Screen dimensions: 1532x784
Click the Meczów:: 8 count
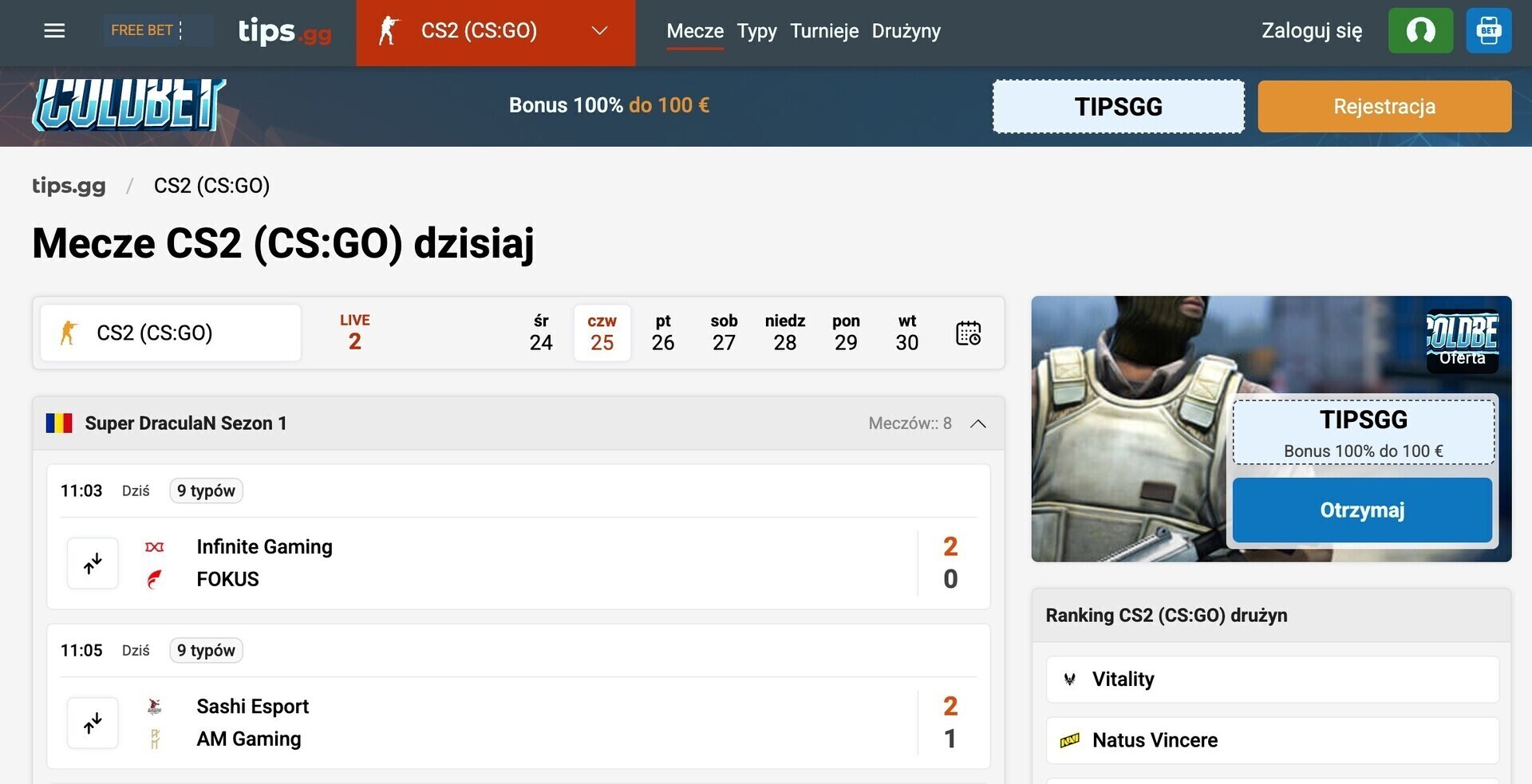click(910, 424)
